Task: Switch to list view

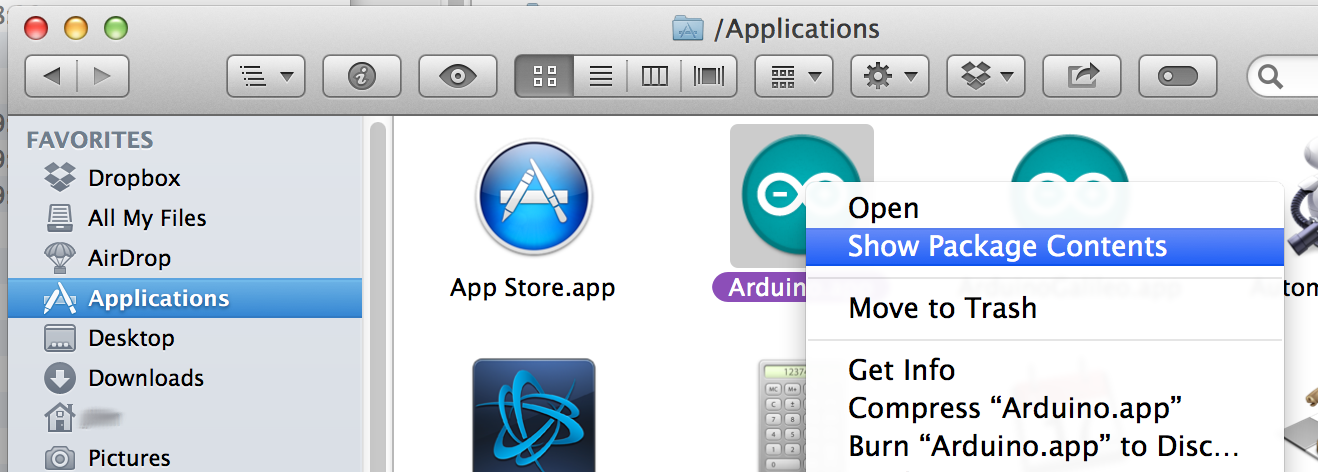Action: click(600, 75)
